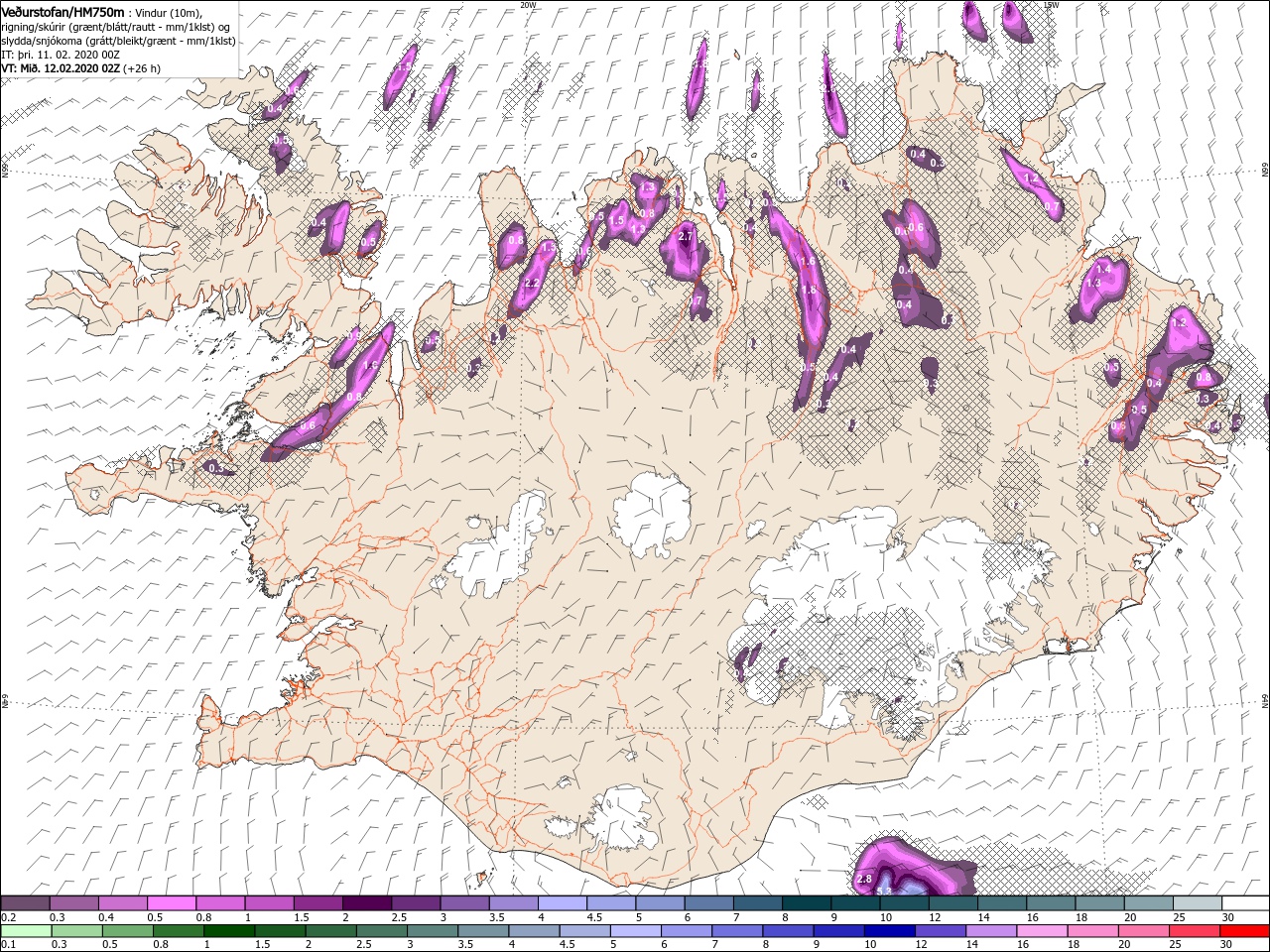Click the 'rigning/skúrir' legend description line
Screen dimensions: 1270x952
[x=116, y=26]
